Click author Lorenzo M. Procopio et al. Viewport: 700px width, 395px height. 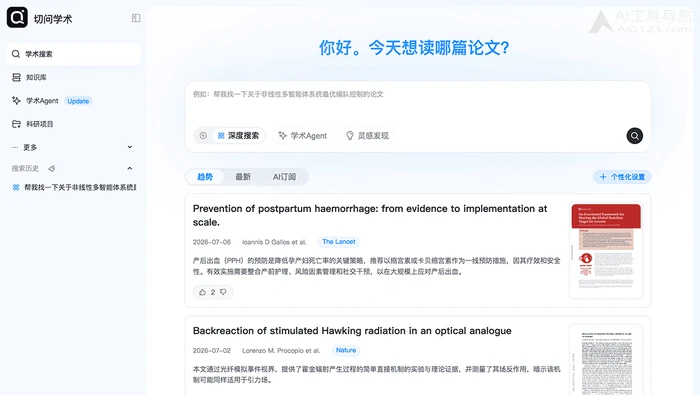pyautogui.click(x=281, y=350)
